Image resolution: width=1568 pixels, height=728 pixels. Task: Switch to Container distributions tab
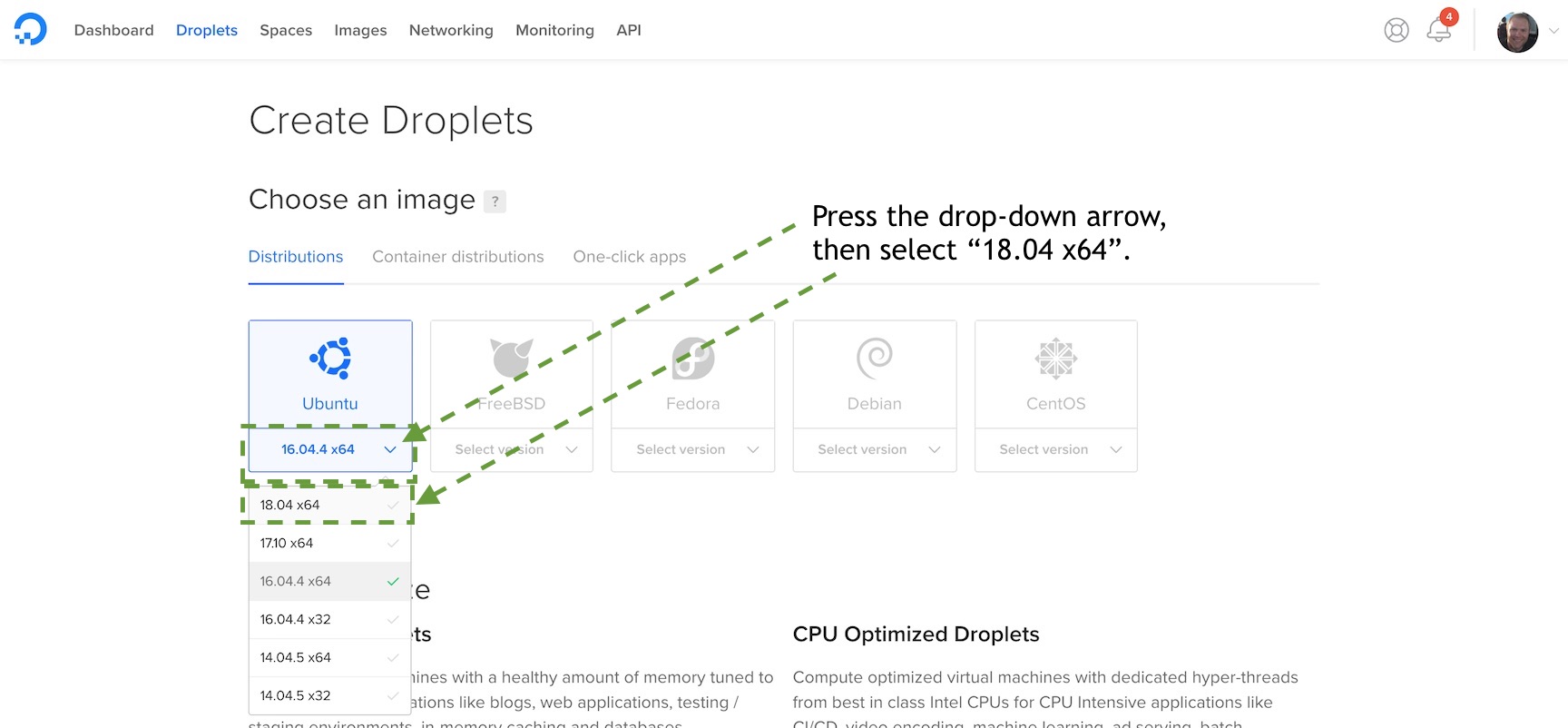click(457, 257)
